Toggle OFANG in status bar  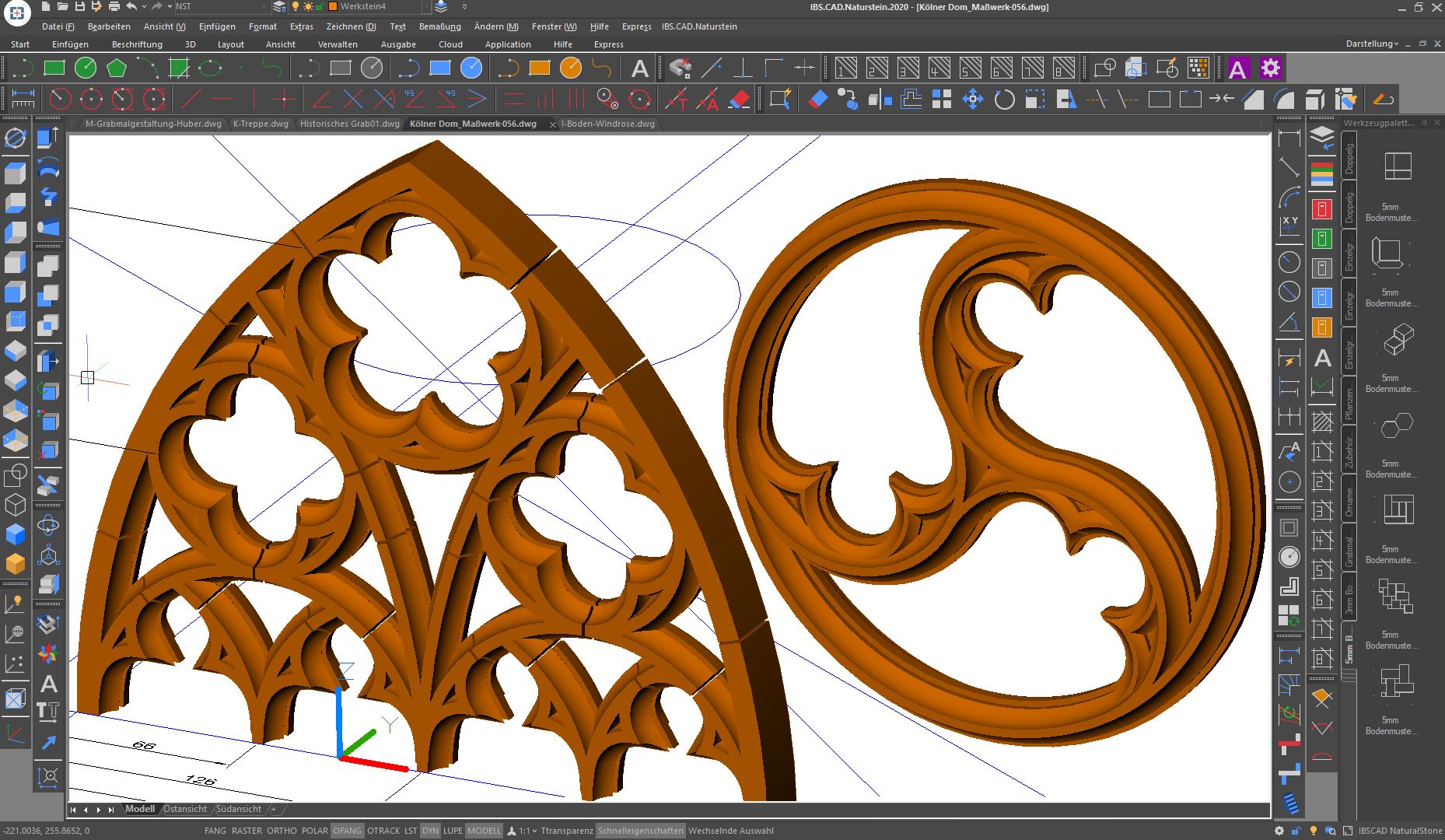(x=347, y=831)
